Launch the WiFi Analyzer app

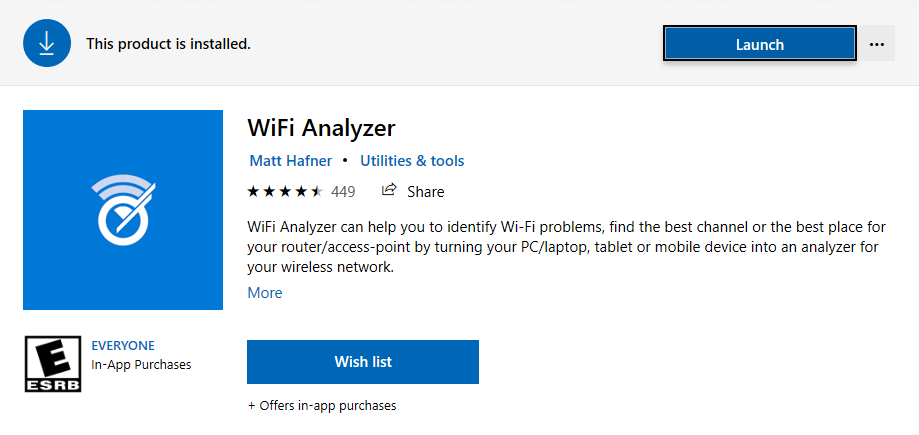coord(760,44)
